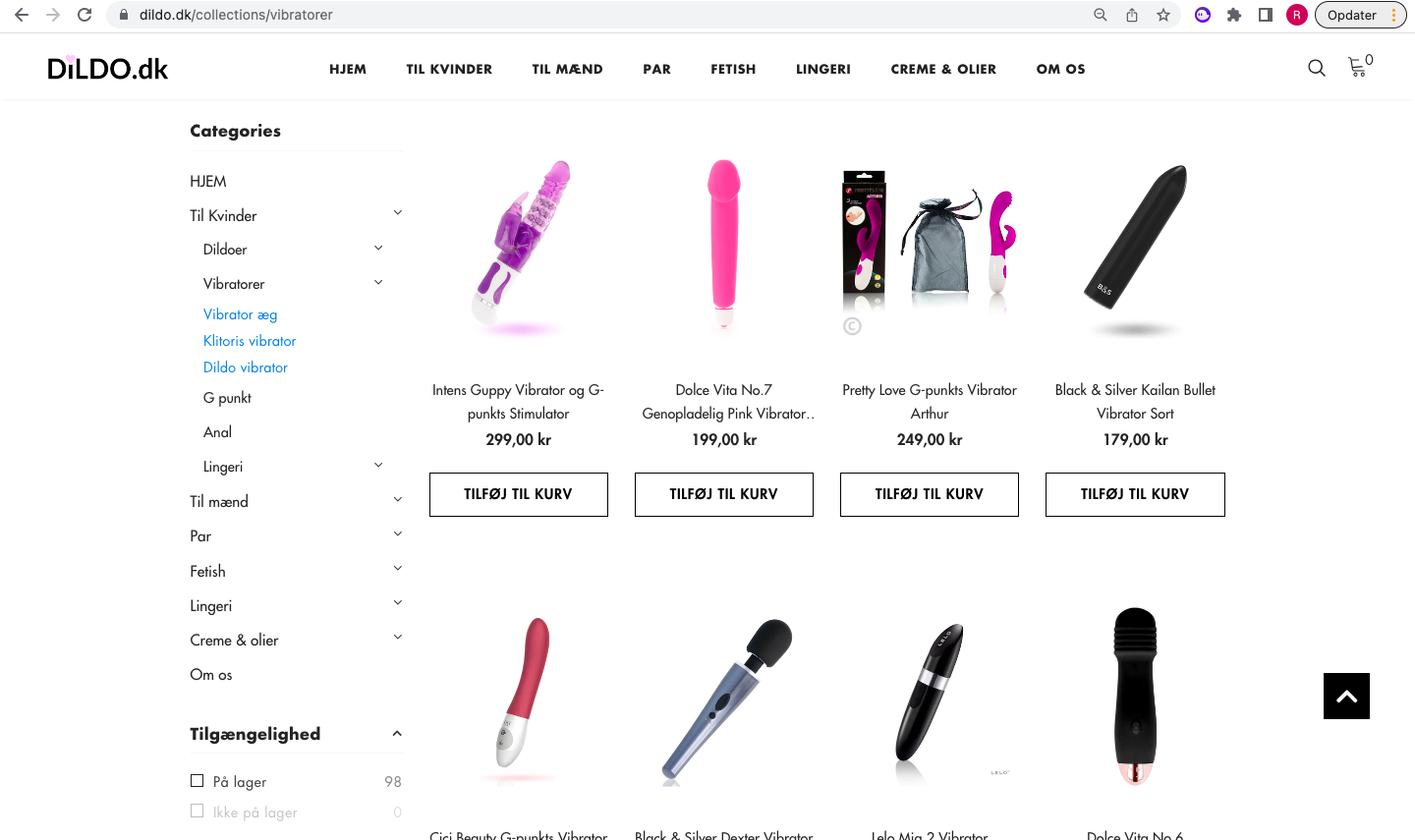Collapse the Til Kvinder sidebar category

click(x=398, y=213)
